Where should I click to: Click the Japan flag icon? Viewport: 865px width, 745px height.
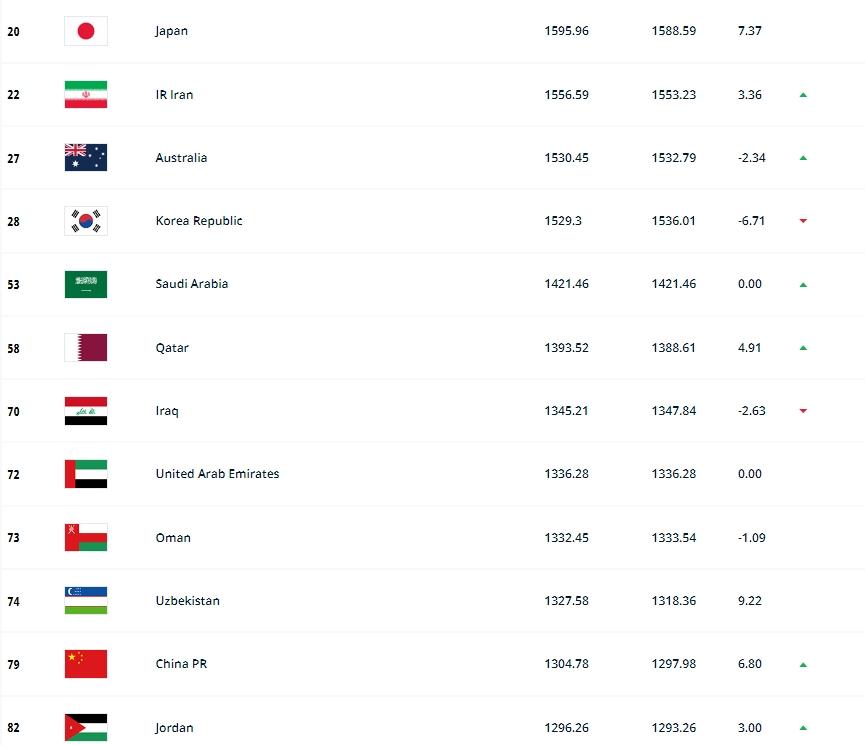click(x=86, y=31)
